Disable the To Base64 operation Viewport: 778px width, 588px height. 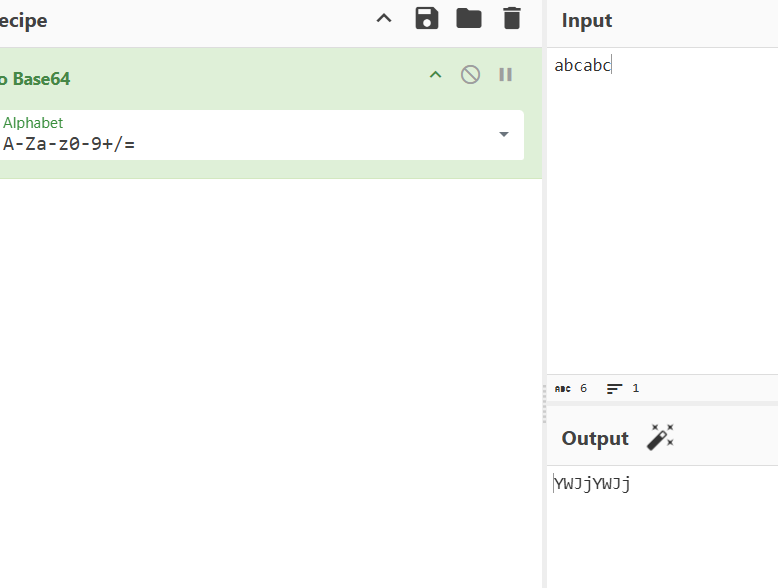pos(470,74)
